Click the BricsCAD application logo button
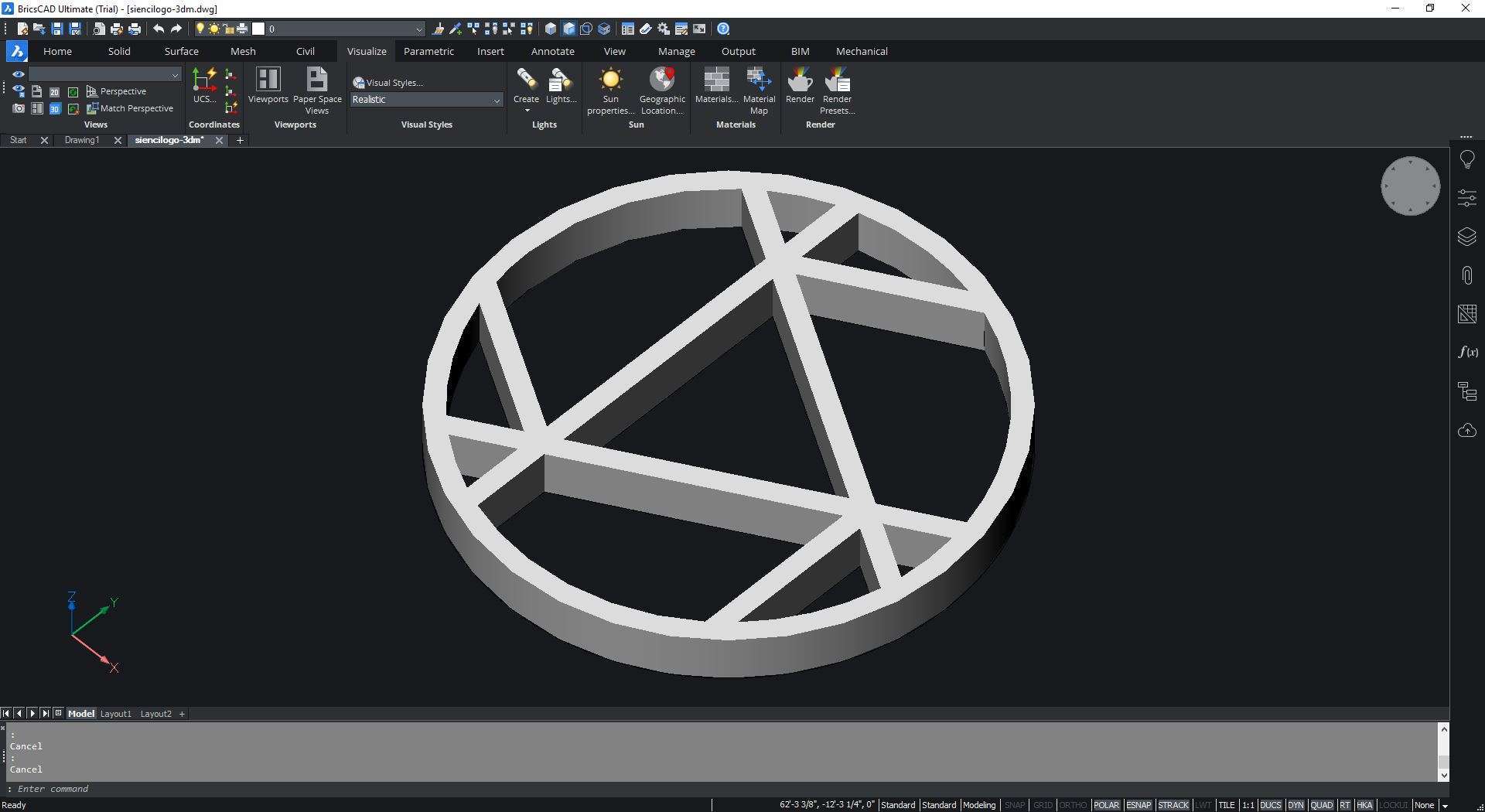The width and height of the screenshot is (1485, 812). [17, 51]
